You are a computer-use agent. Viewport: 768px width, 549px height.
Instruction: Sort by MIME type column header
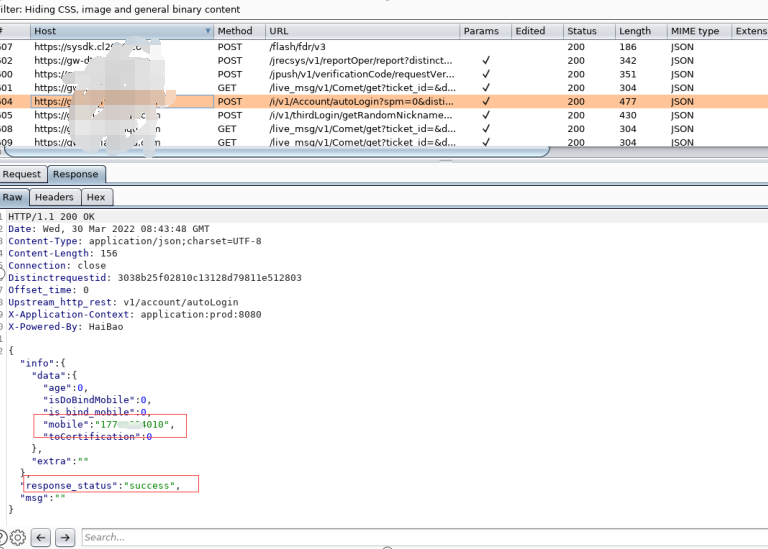[699, 31]
